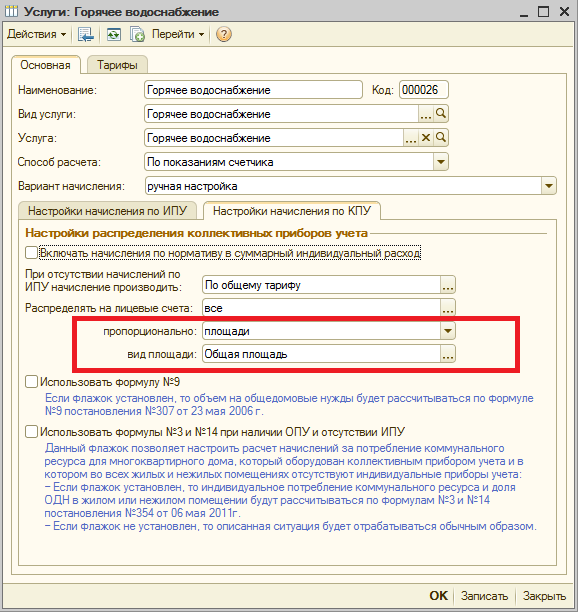Click the OK button
This screenshot has height=612, width=578.
439,596
